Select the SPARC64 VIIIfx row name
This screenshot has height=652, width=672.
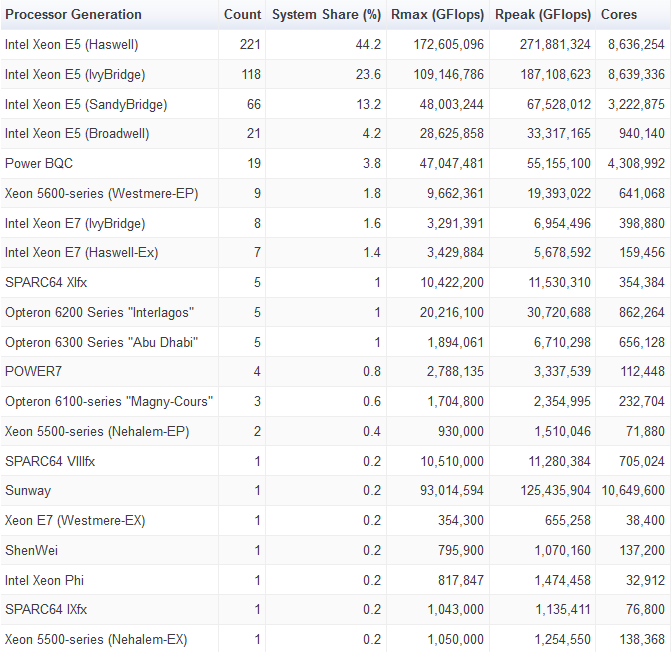tap(50, 461)
